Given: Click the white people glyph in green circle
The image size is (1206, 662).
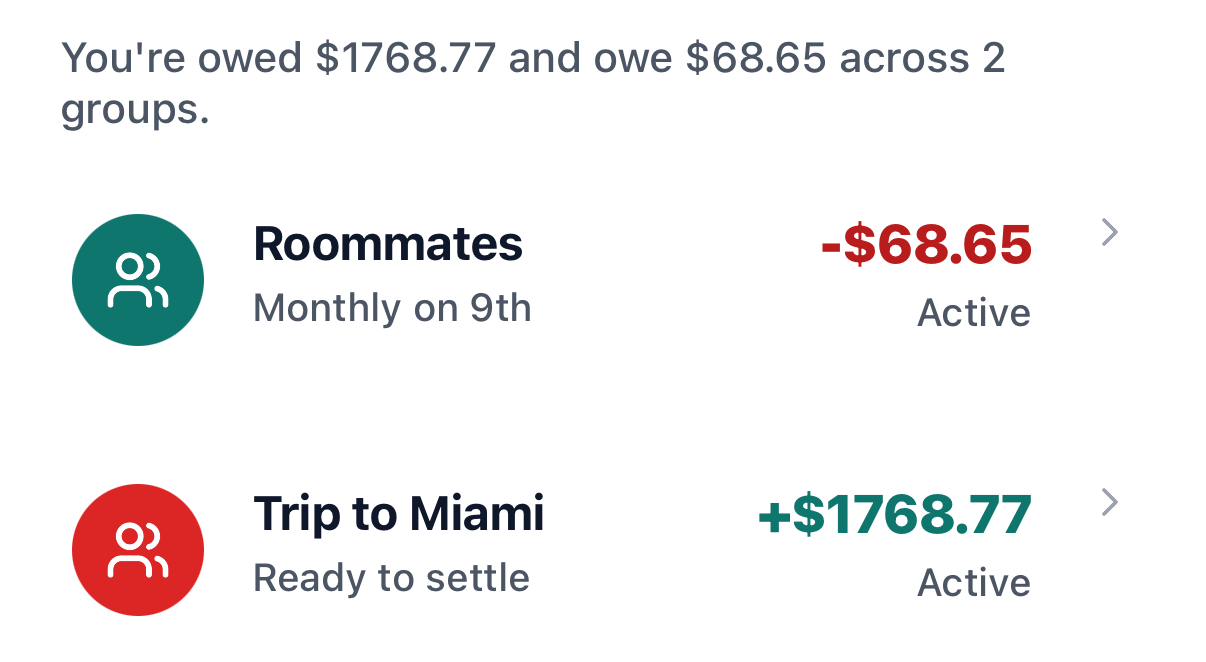Looking at the screenshot, I should [x=138, y=280].
